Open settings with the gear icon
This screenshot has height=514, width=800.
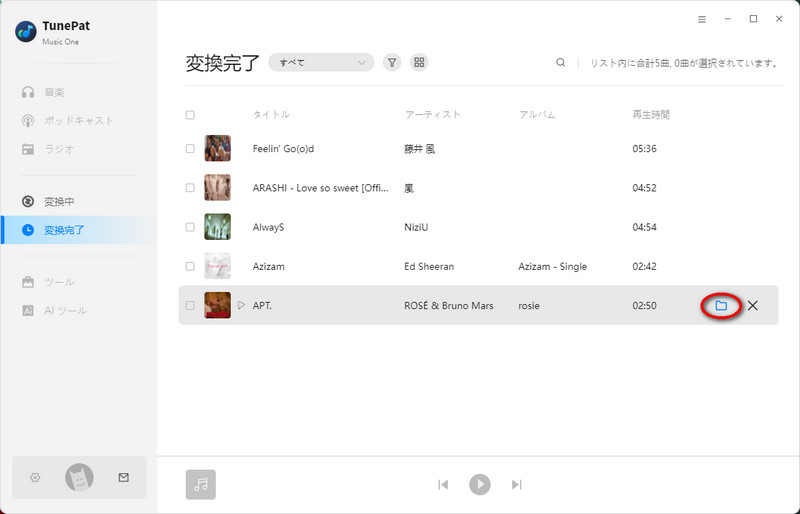(35, 477)
